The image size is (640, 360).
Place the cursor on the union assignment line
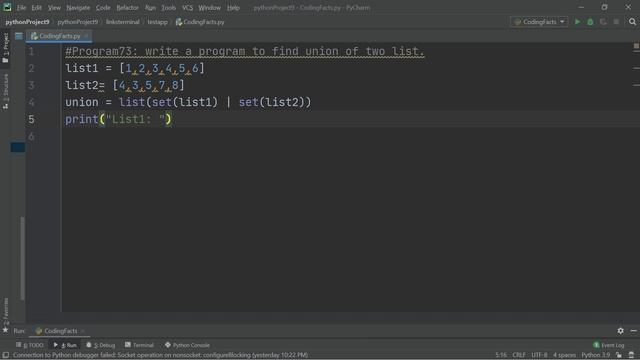click(x=188, y=102)
